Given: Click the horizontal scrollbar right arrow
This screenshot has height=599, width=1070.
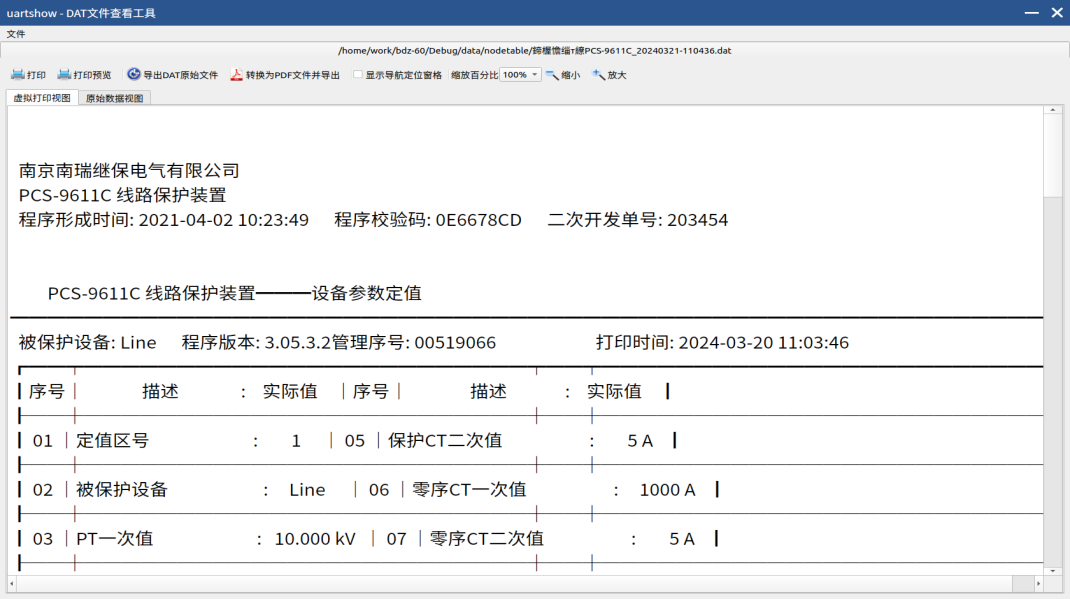Looking at the screenshot, I should pos(1037,583).
